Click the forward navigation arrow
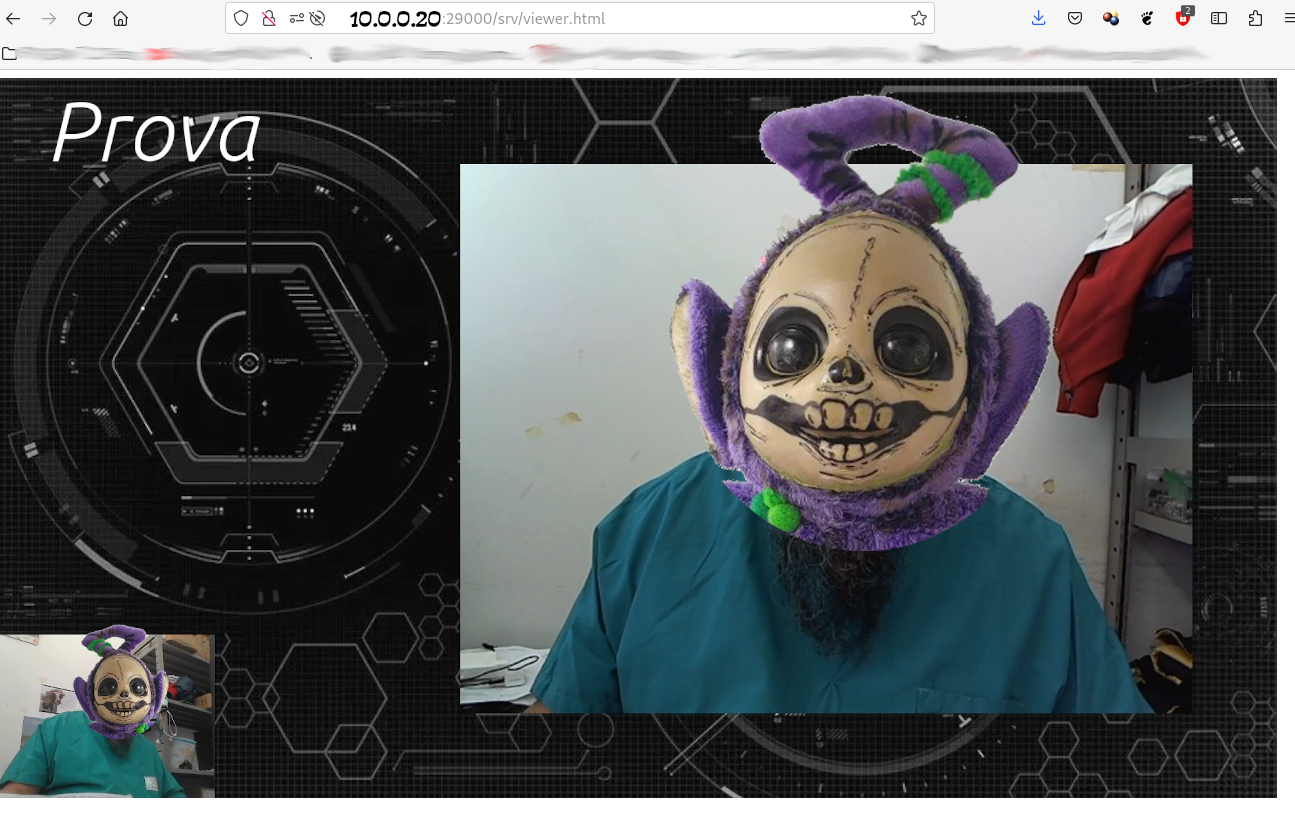The width and height of the screenshot is (1295, 836). 49,18
